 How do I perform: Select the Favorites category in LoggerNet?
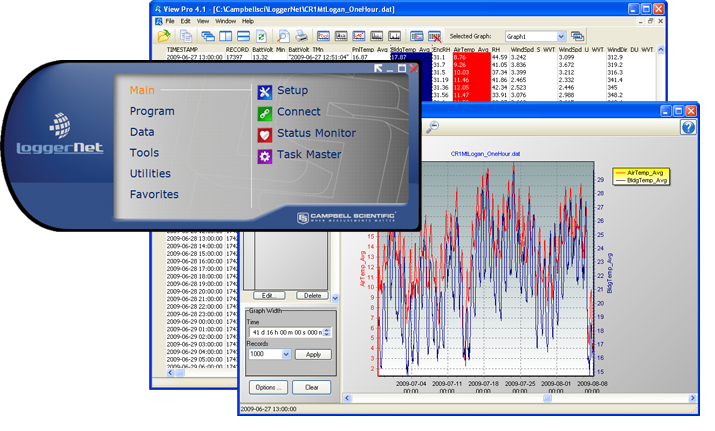pyautogui.click(x=154, y=194)
